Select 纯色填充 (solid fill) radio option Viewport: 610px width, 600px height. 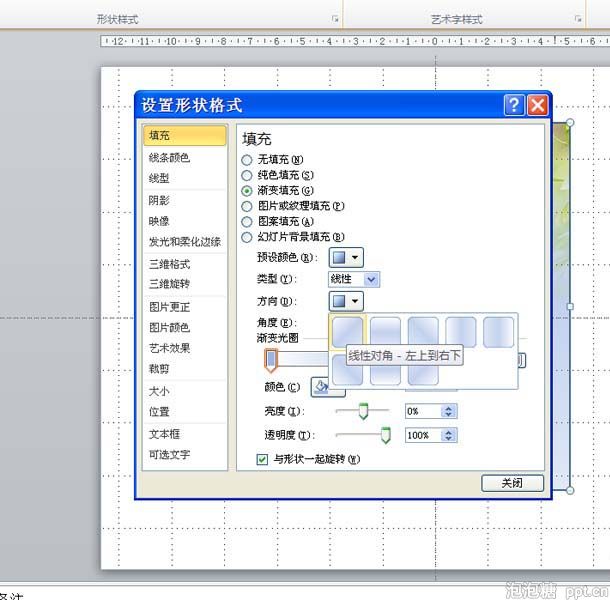coord(247,175)
